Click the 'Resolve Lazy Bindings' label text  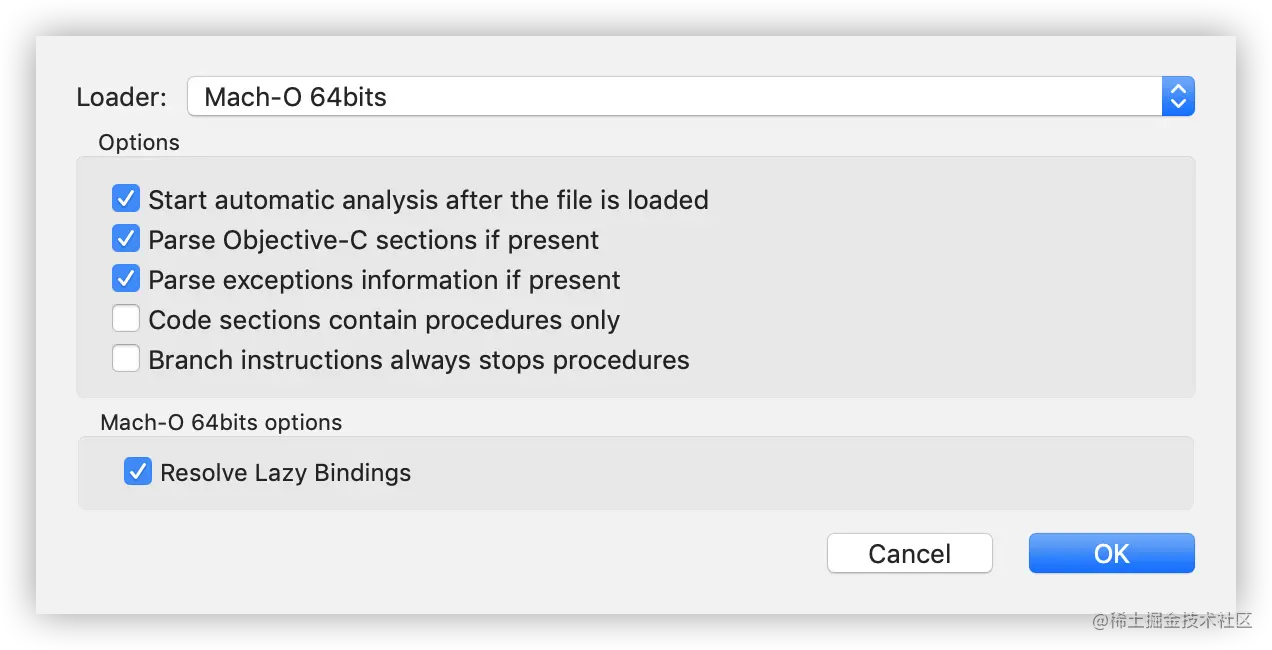tap(285, 472)
